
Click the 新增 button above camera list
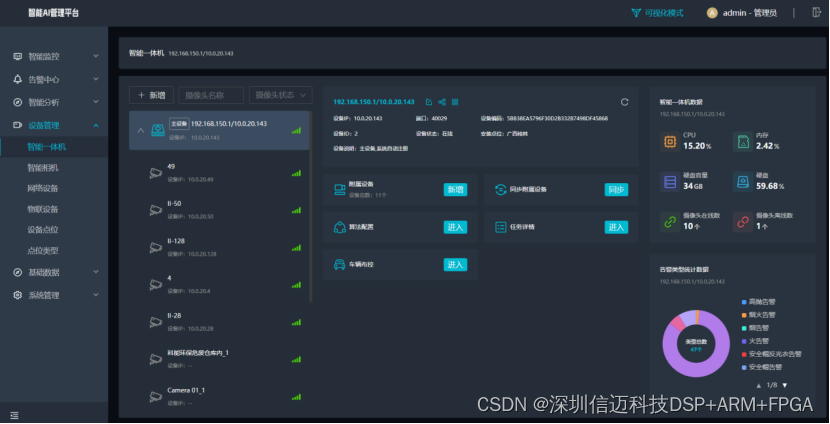click(151, 95)
